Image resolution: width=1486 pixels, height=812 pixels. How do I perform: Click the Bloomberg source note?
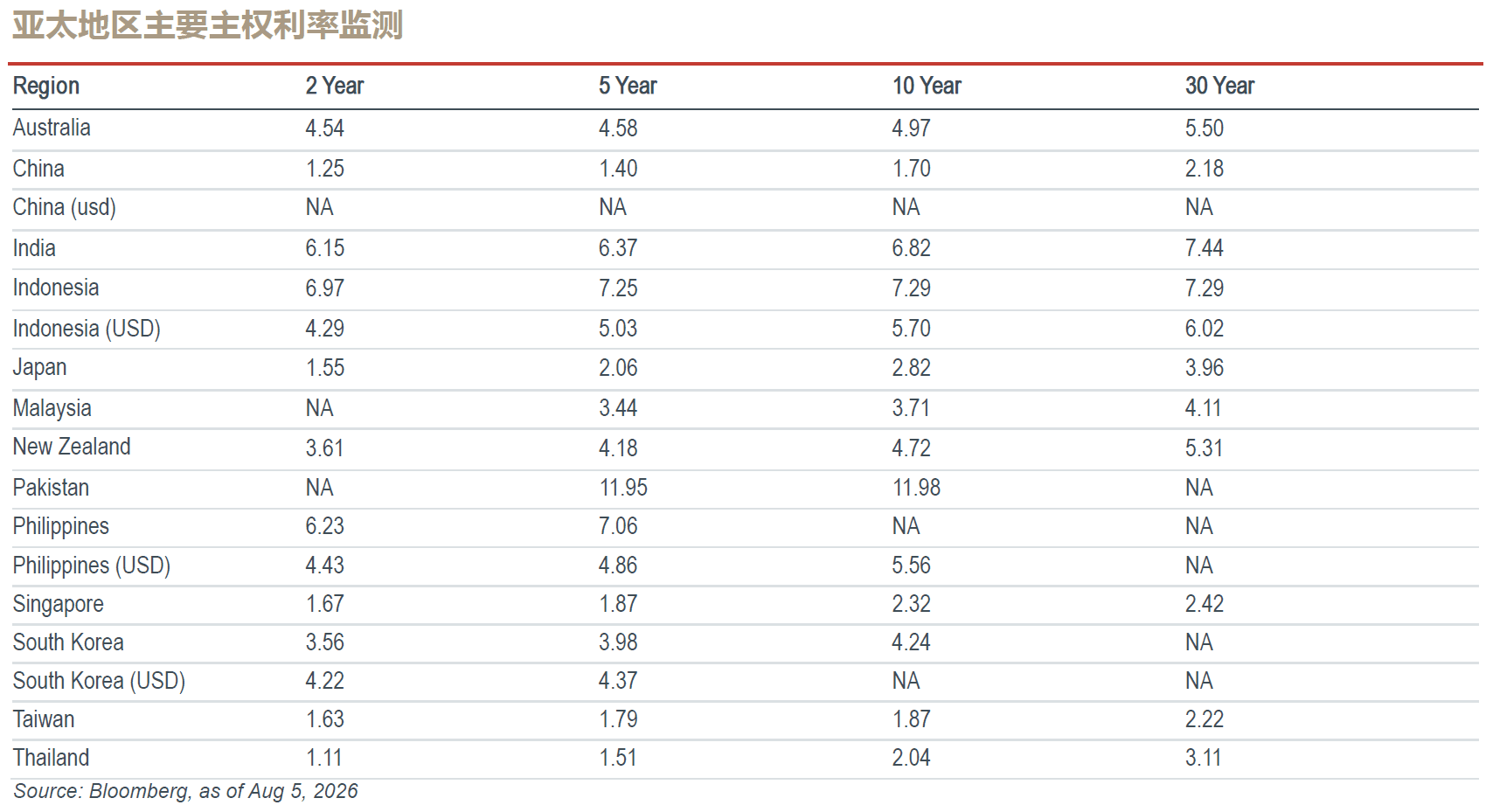tap(185, 791)
